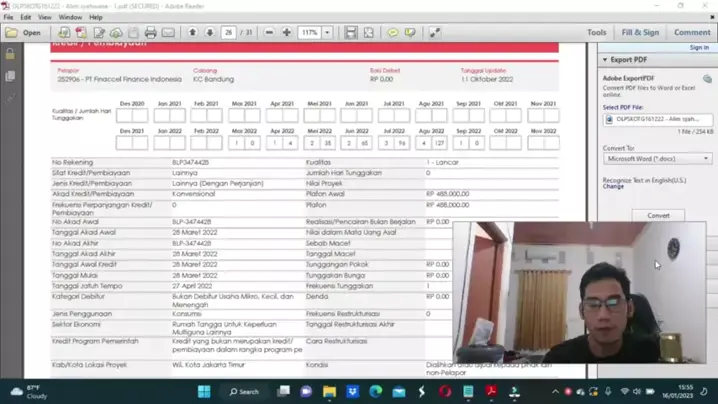Viewport: 718px width, 404px height.
Task: Click the page number input field
Action: pos(229,33)
